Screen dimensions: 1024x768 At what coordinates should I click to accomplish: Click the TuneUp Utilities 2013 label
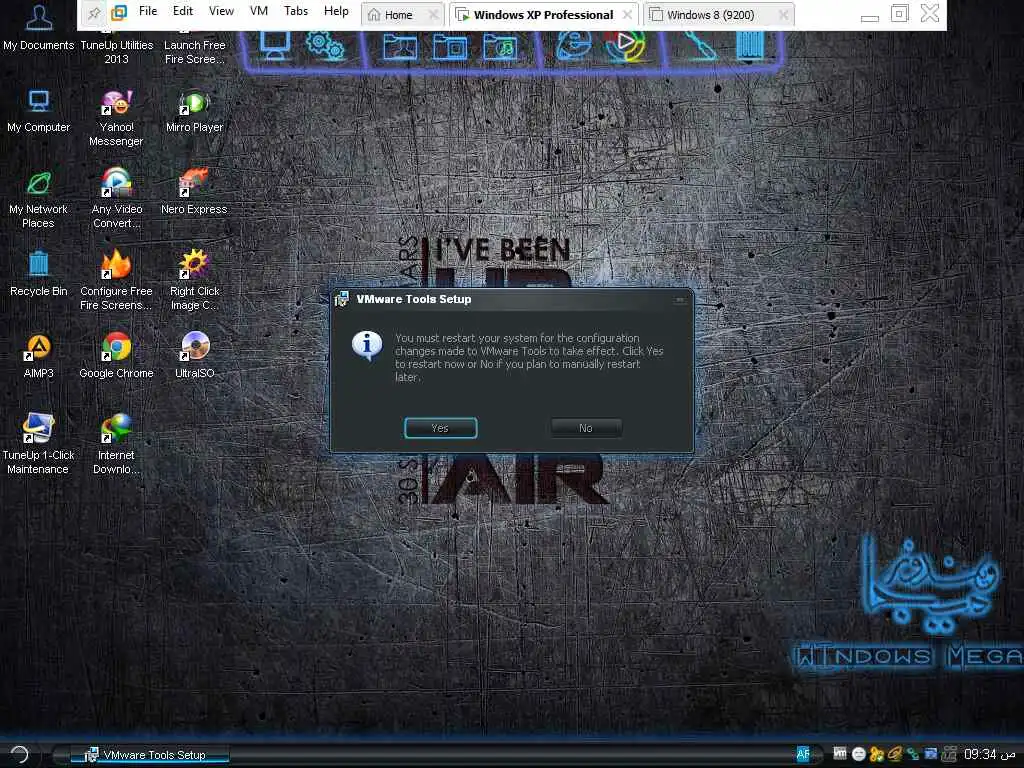(117, 52)
